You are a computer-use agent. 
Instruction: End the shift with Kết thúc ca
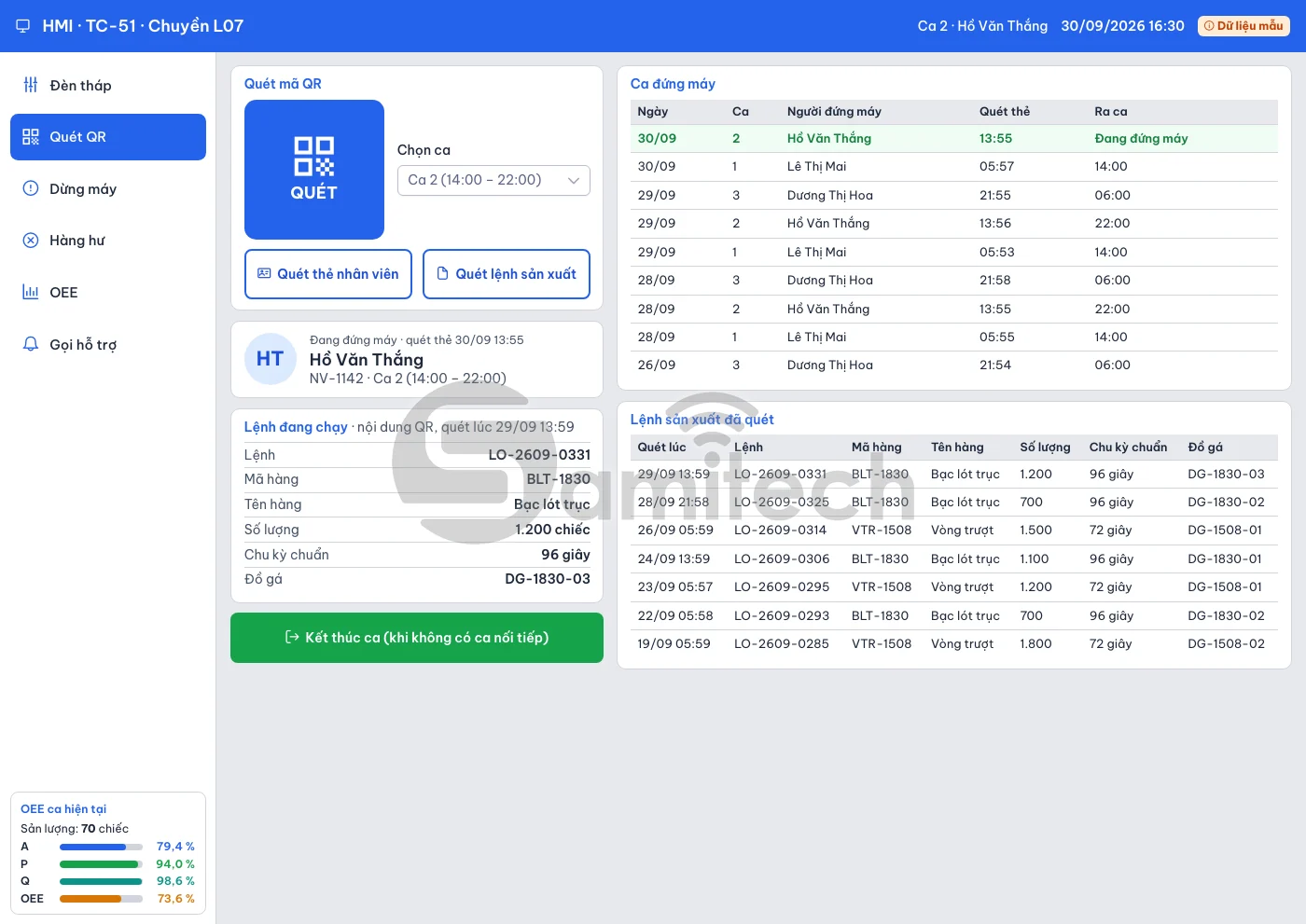coord(417,638)
